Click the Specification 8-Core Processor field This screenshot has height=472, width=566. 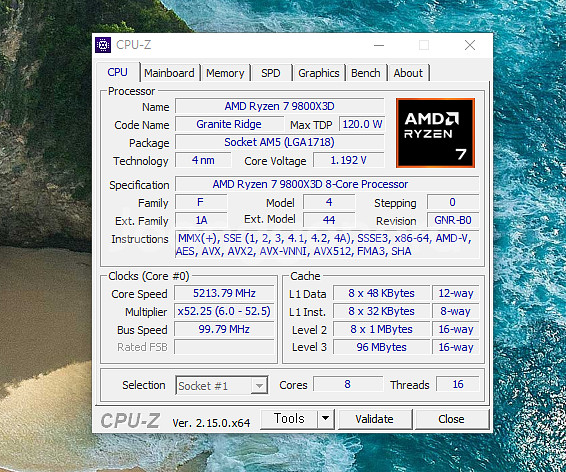327,184
